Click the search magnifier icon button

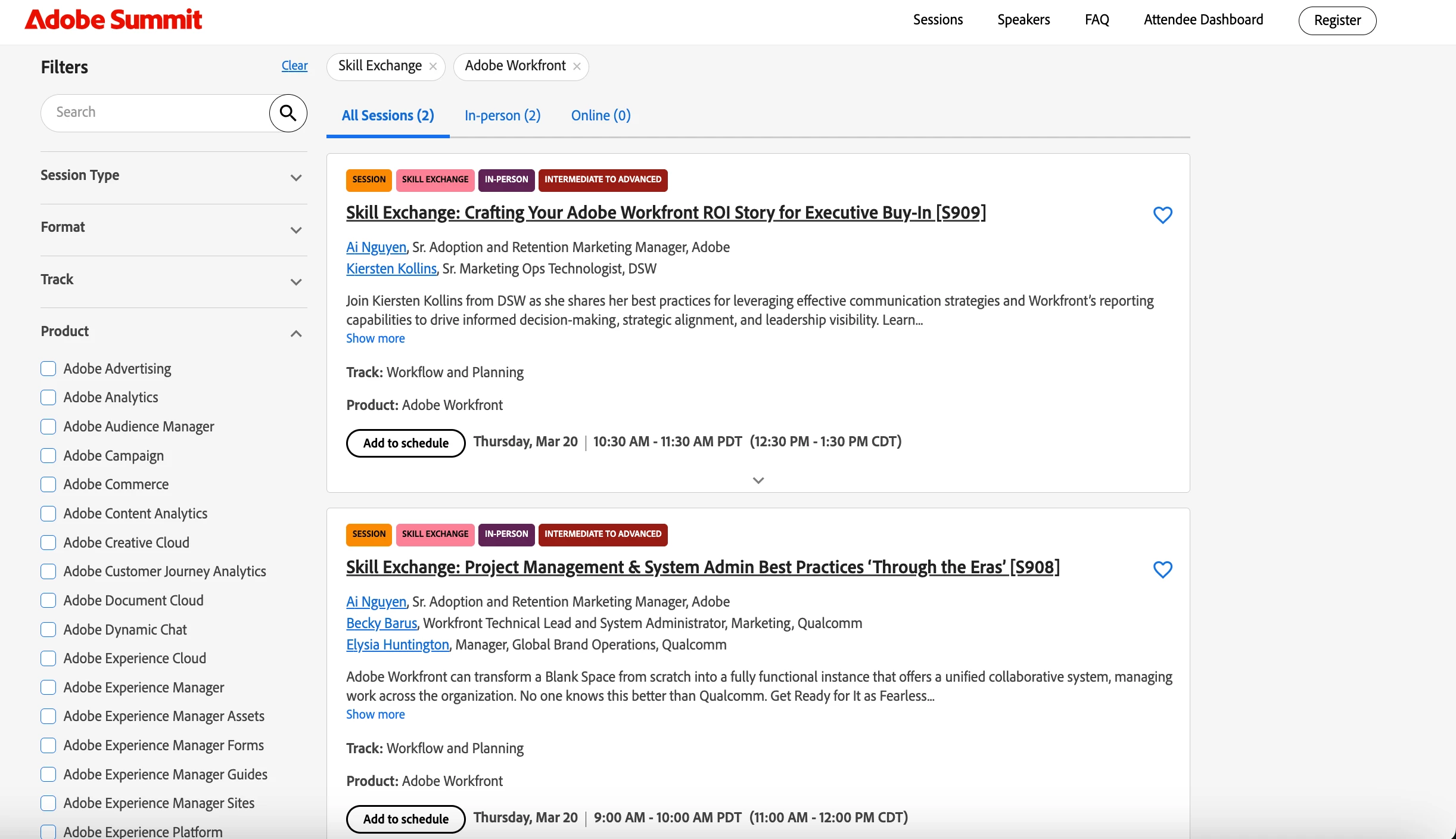point(288,113)
